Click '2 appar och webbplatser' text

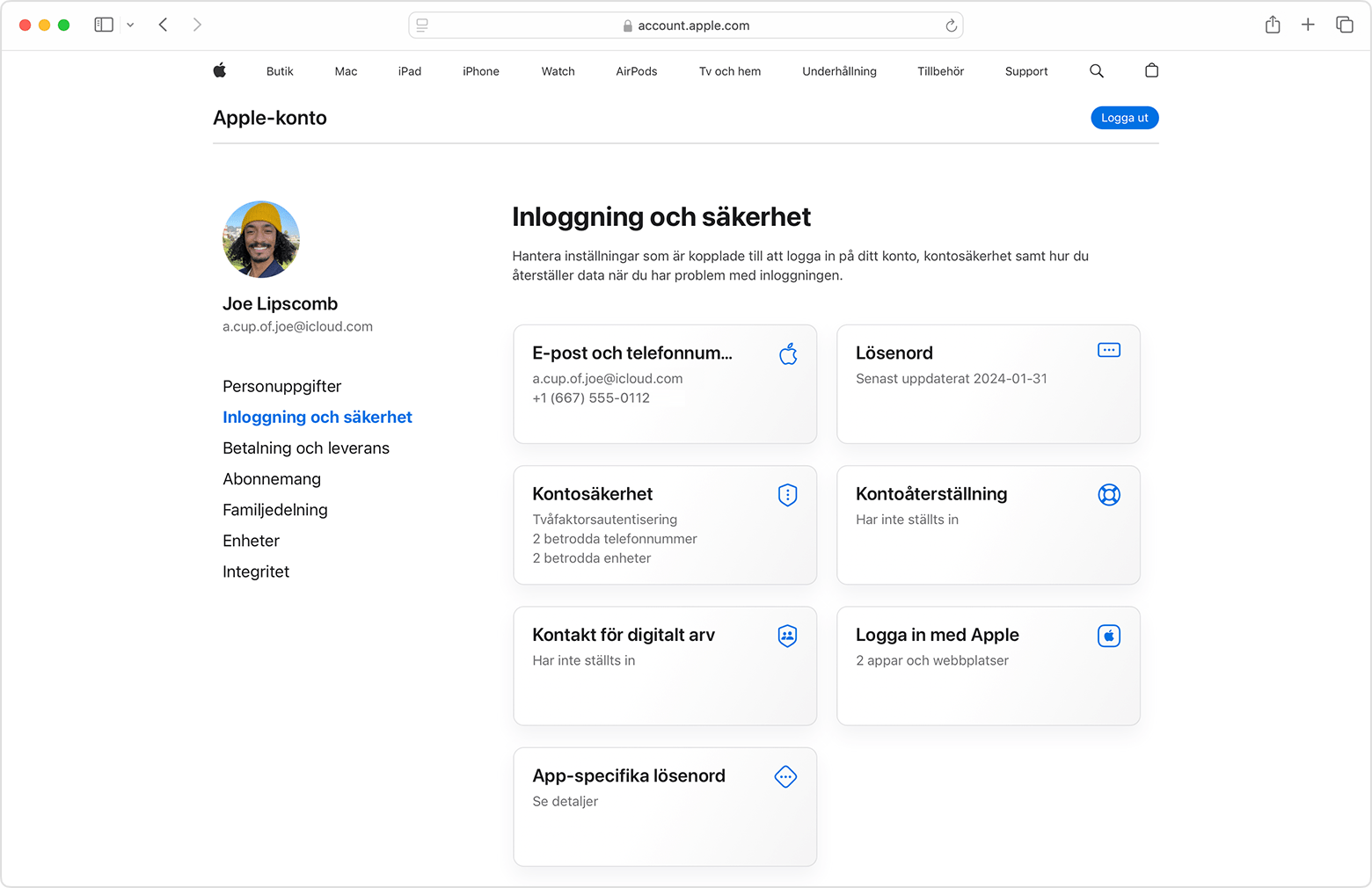point(932,661)
